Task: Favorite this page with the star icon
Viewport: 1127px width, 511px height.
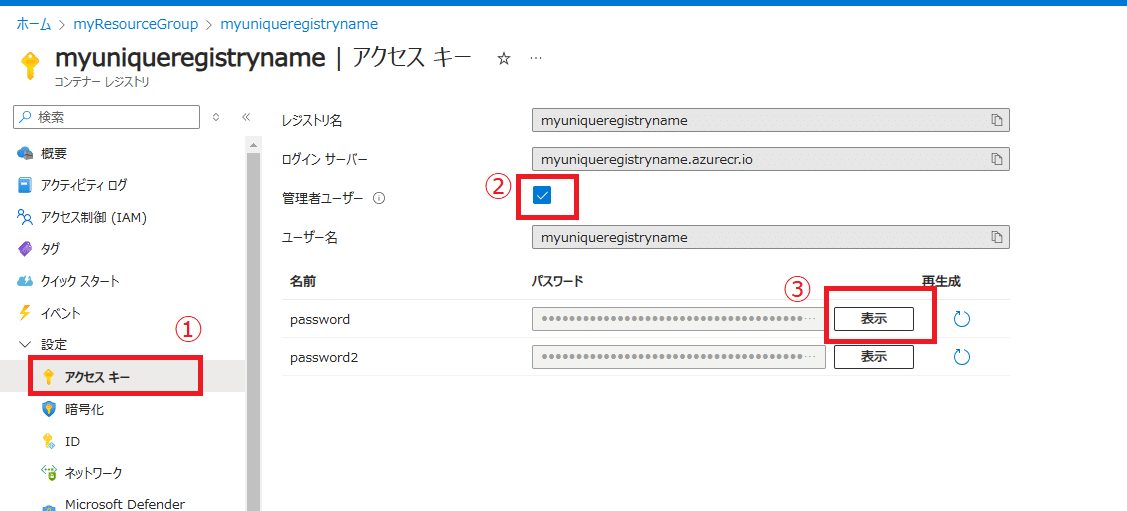Action: (504, 59)
